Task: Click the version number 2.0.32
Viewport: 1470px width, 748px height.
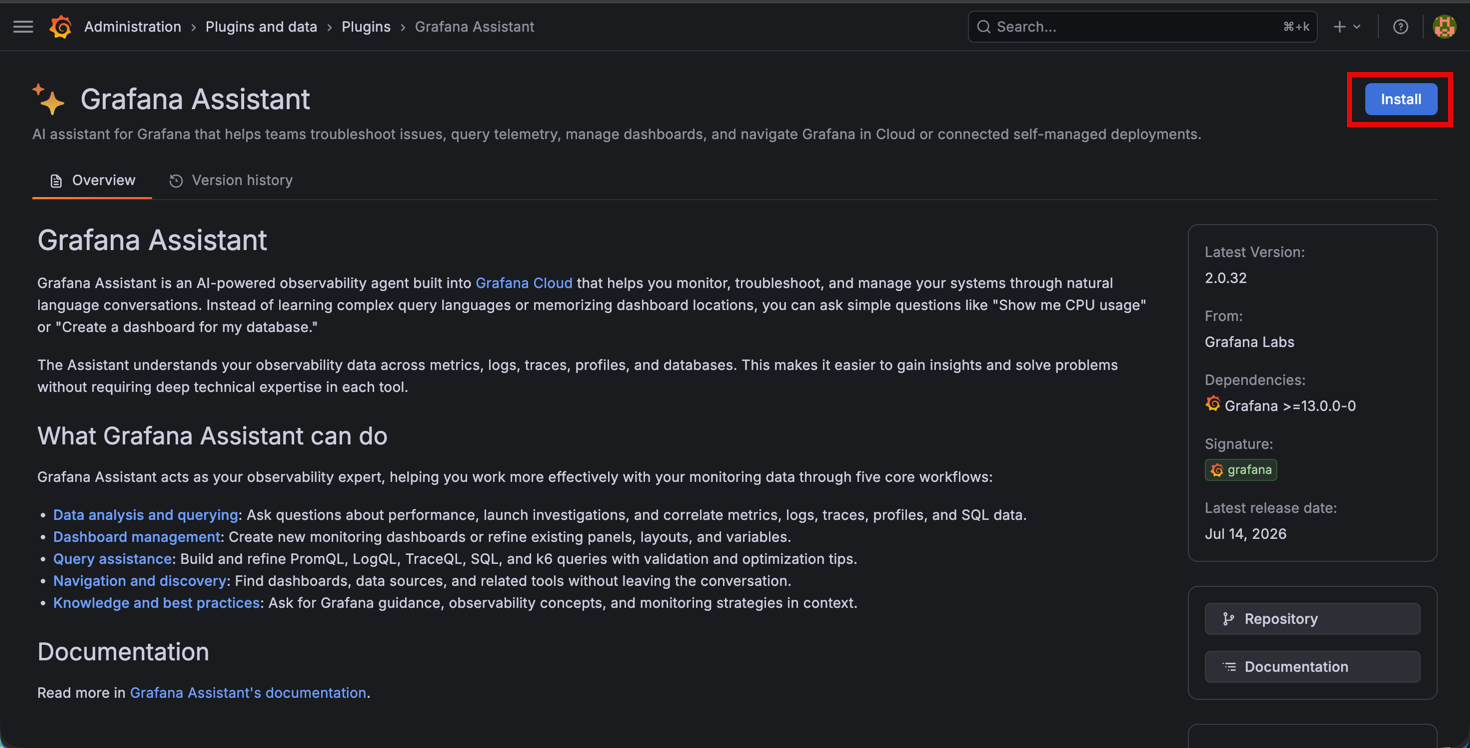Action: pyautogui.click(x=1226, y=278)
